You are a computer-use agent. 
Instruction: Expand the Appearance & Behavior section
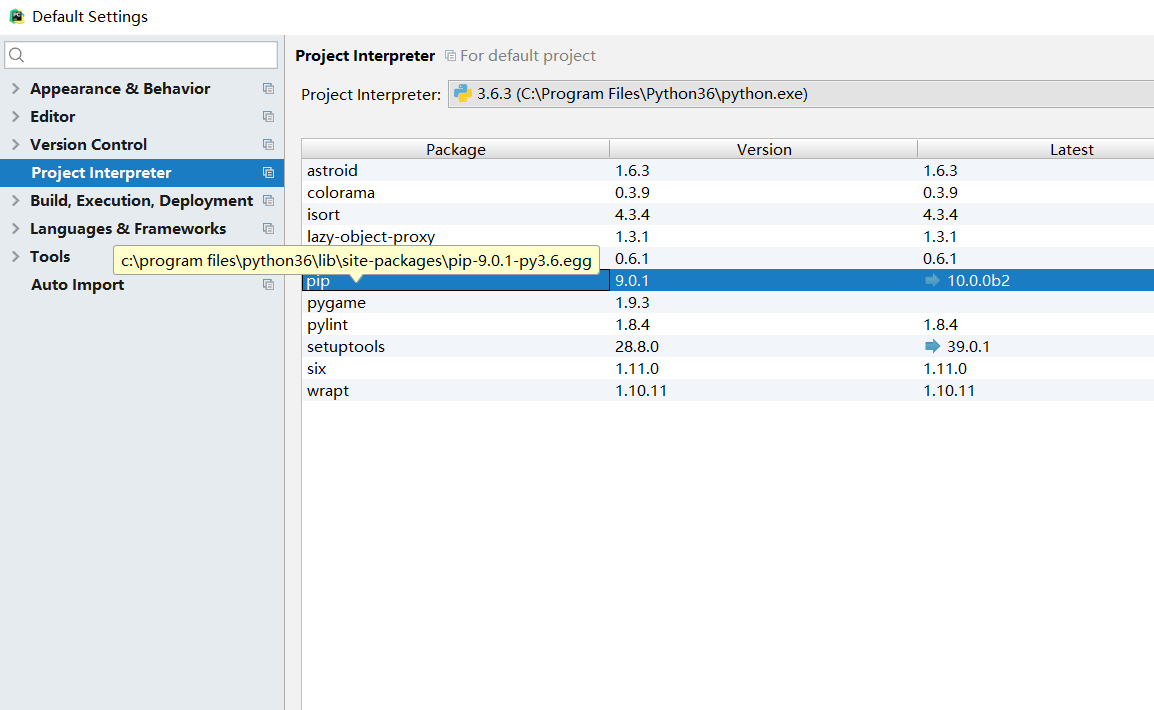[x=15, y=89]
